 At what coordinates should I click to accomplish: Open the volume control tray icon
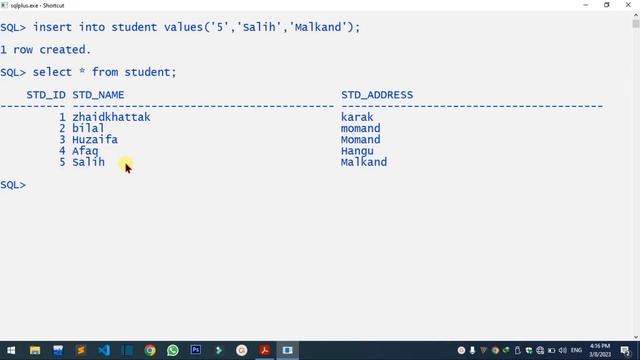tap(562, 350)
